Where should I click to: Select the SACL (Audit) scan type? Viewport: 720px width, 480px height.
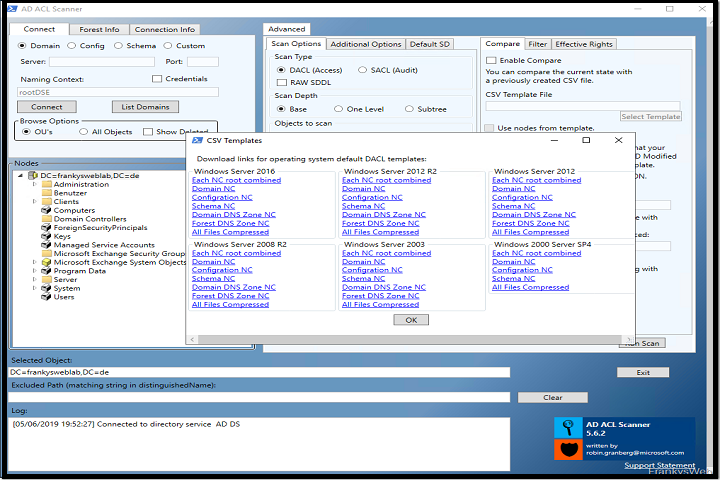[x=350, y=70]
